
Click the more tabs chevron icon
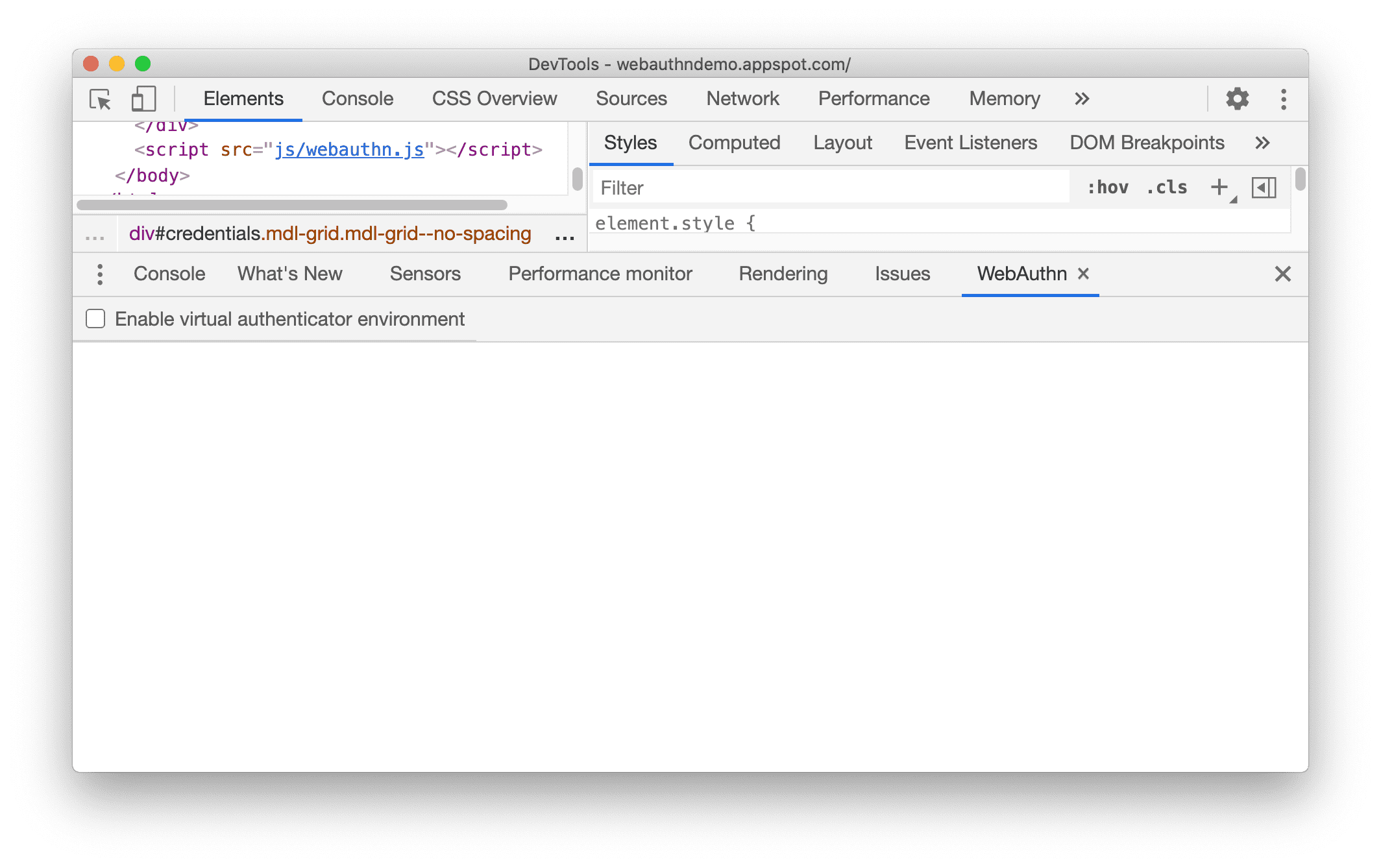click(1083, 97)
